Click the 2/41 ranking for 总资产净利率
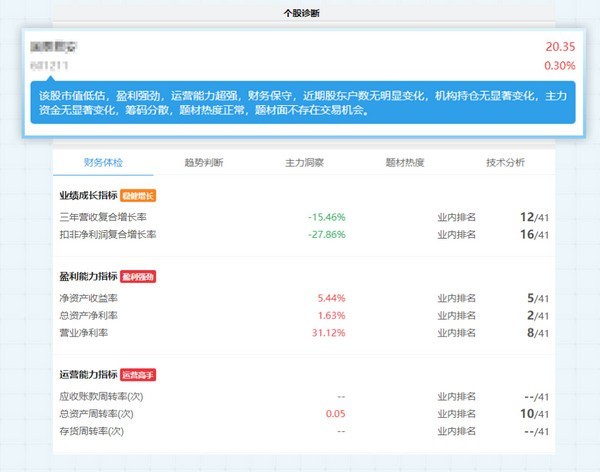This screenshot has width=600, height=472. (535, 315)
